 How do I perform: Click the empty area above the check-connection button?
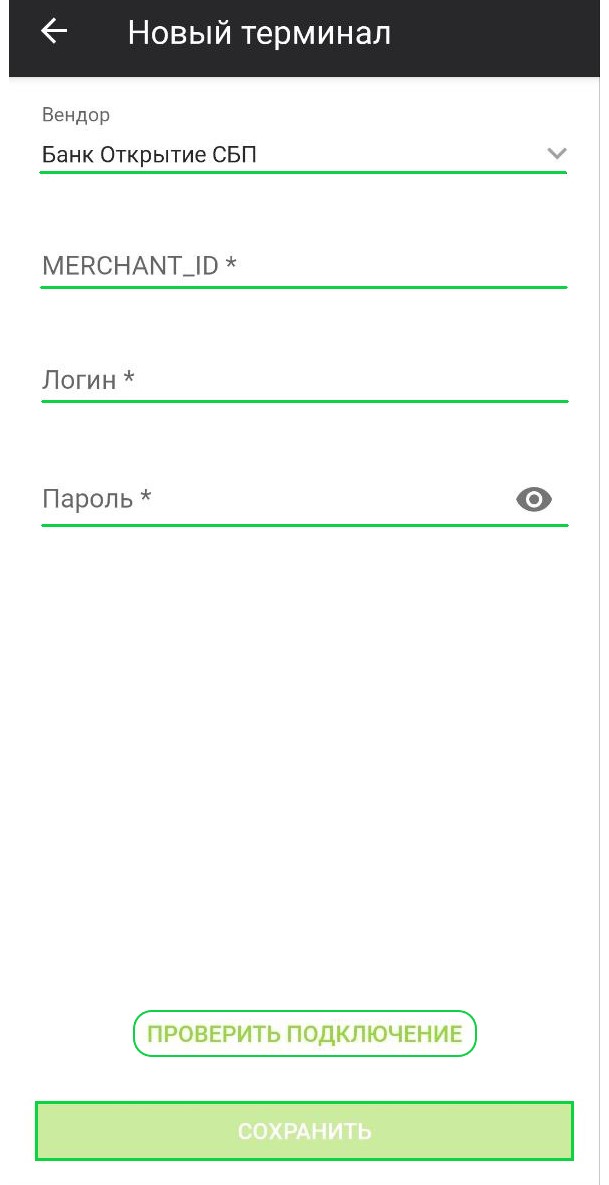(304, 763)
